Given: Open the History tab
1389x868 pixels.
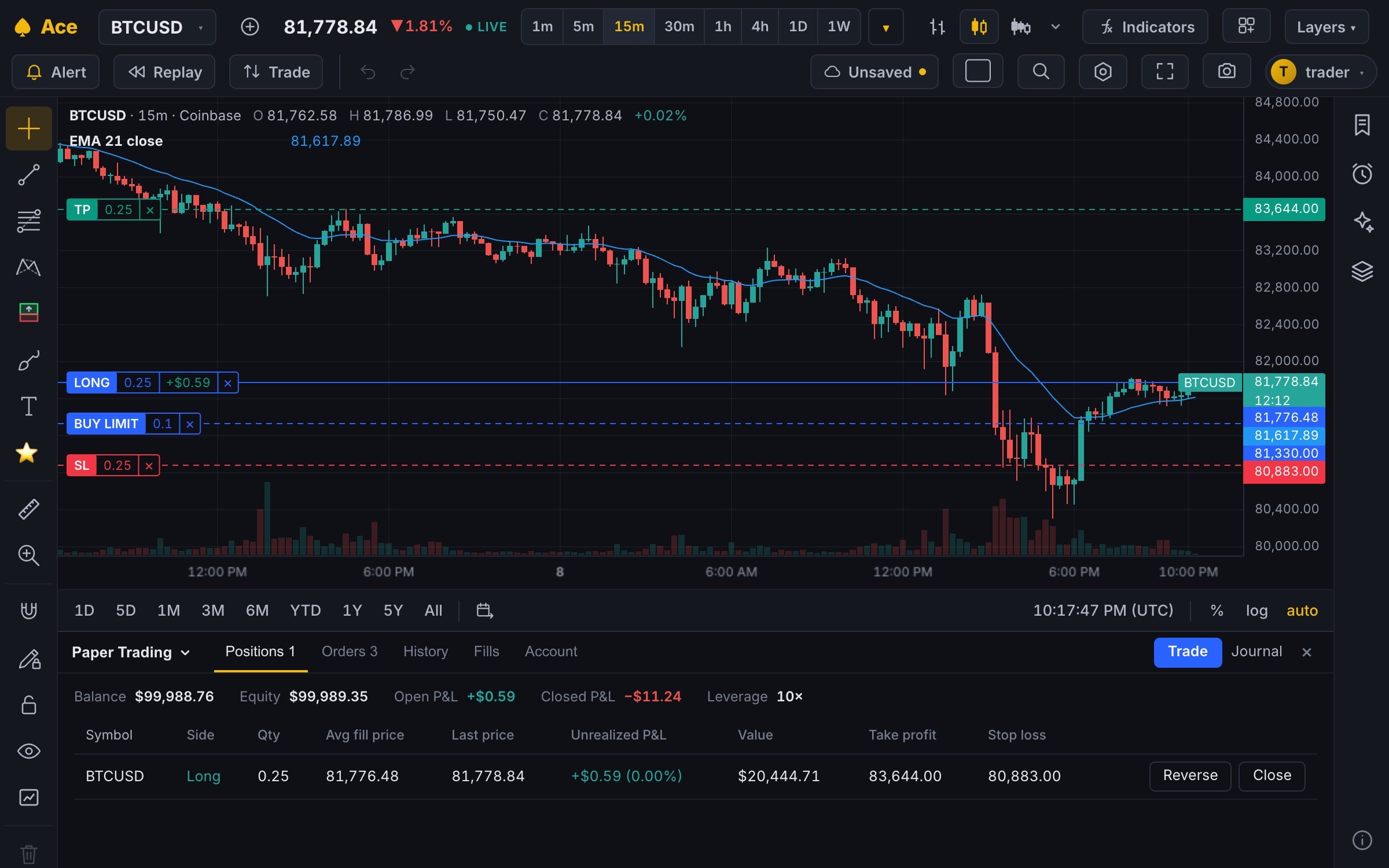Looking at the screenshot, I should [425, 652].
